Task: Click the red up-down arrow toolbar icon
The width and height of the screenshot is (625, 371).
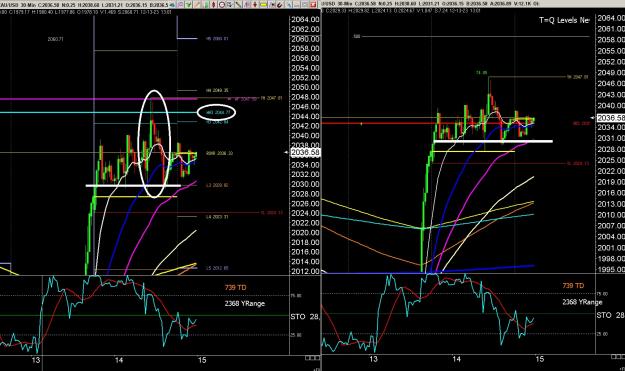Action: coord(254,4)
